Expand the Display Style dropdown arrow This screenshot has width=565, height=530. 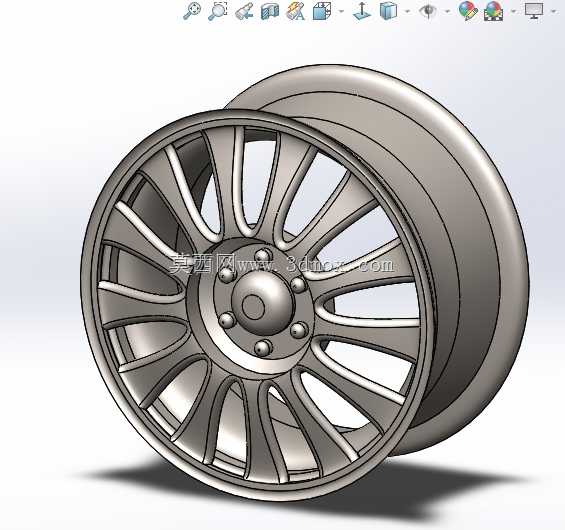(408, 11)
